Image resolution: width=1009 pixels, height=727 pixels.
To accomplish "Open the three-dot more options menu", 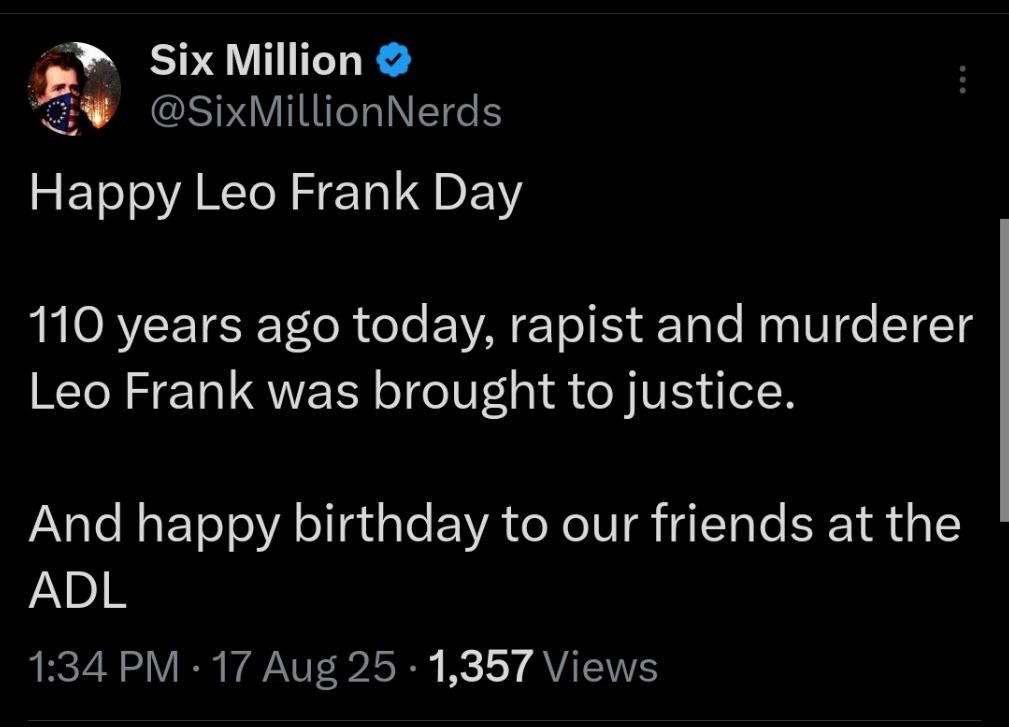I will pyautogui.click(x=963, y=80).
